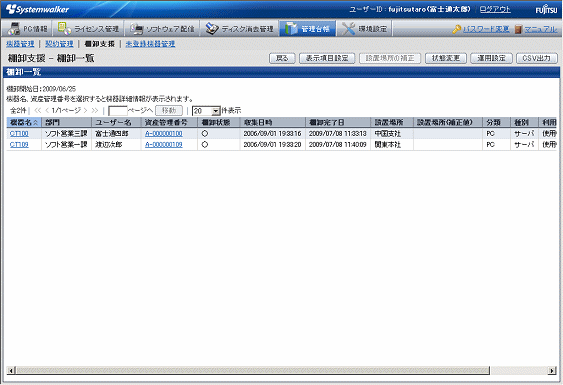Click the PC情報 computer icon
Screen dimensions: 563x385
coord(14,29)
